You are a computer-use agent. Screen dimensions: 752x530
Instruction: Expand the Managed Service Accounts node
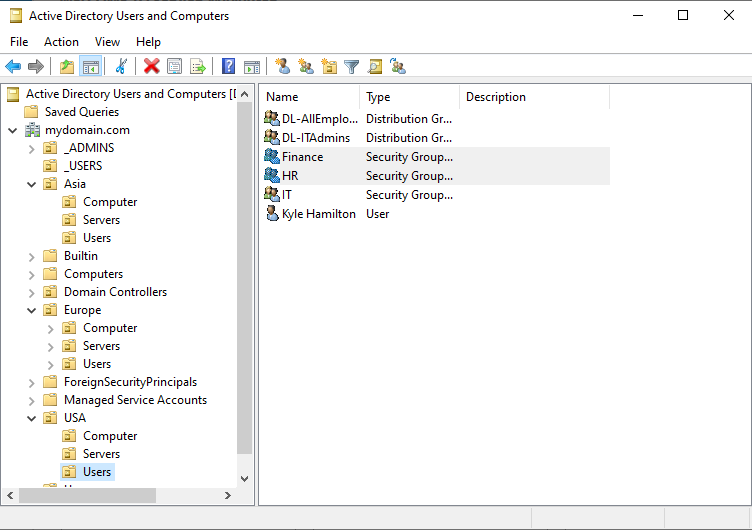[32, 401]
